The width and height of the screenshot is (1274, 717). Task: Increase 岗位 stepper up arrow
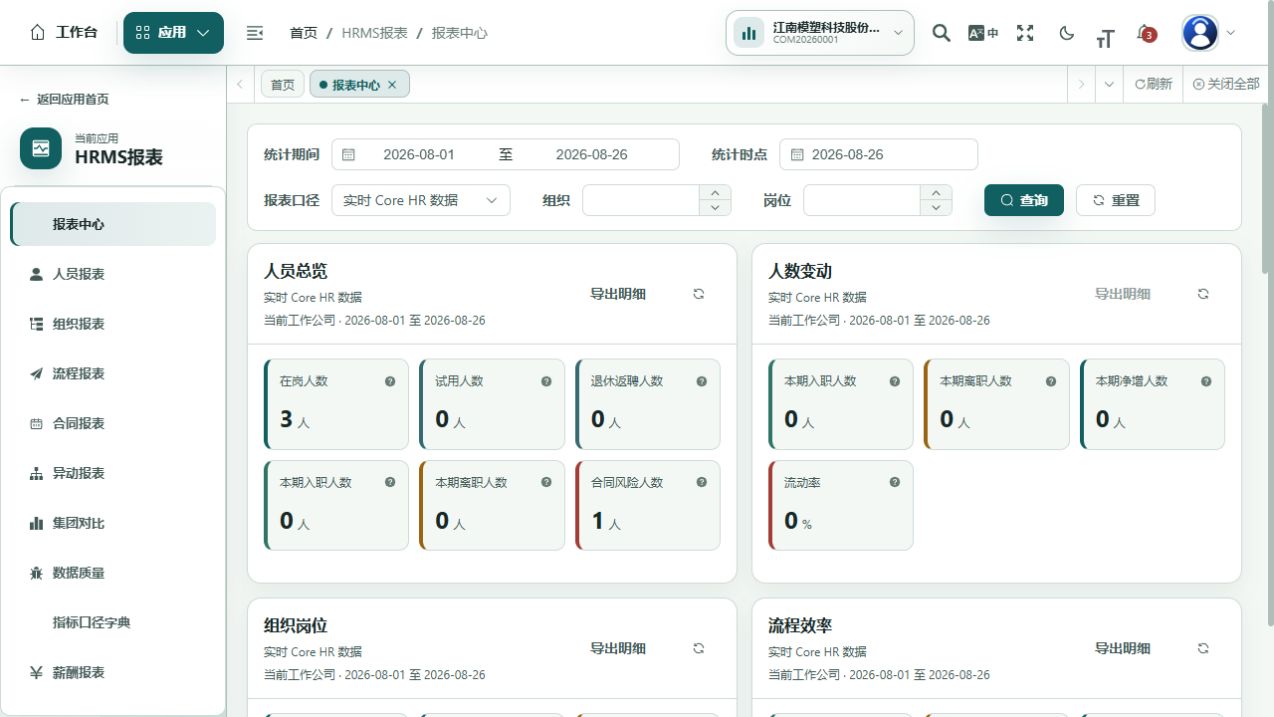(935, 192)
